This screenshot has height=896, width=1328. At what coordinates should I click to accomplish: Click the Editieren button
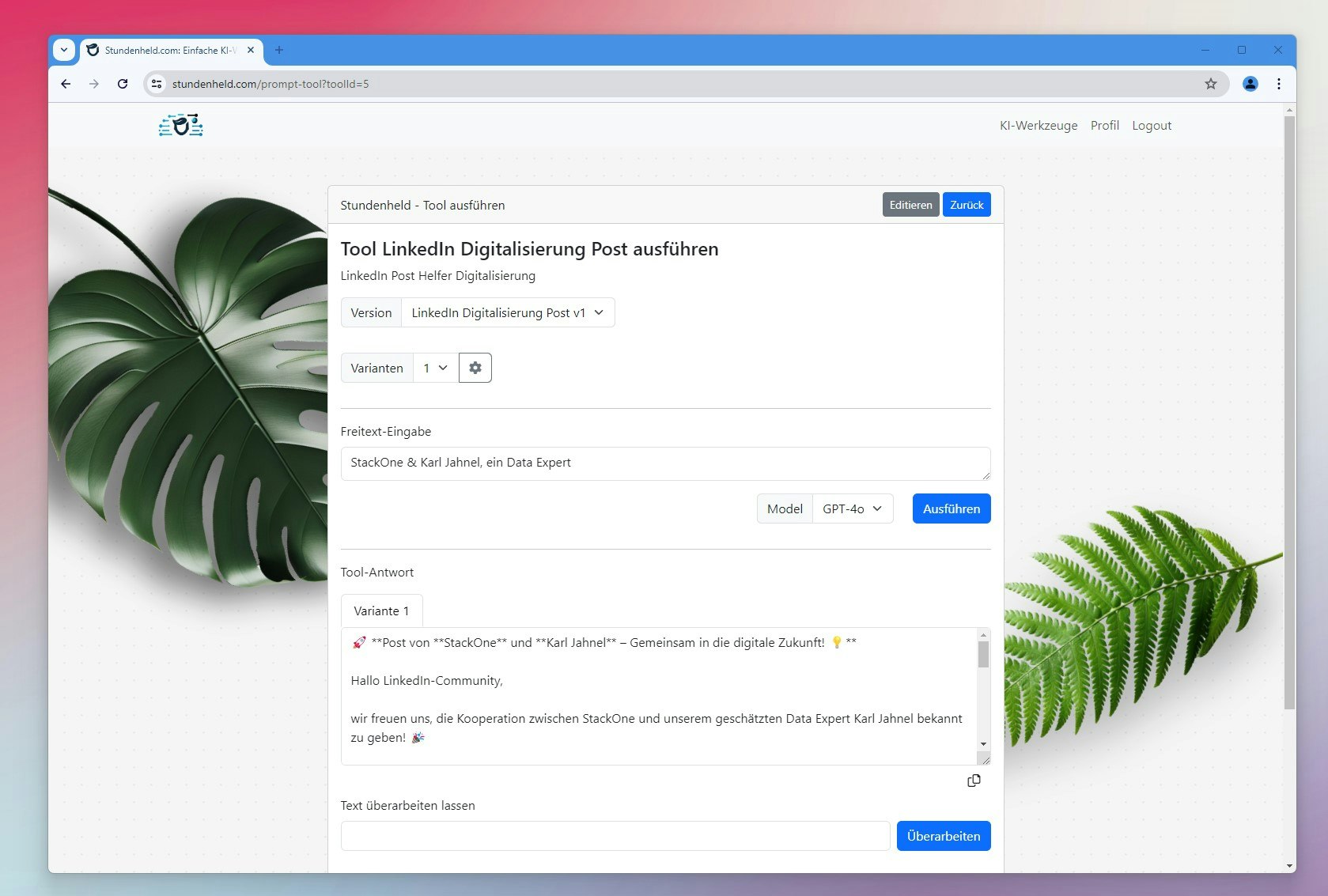910,205
